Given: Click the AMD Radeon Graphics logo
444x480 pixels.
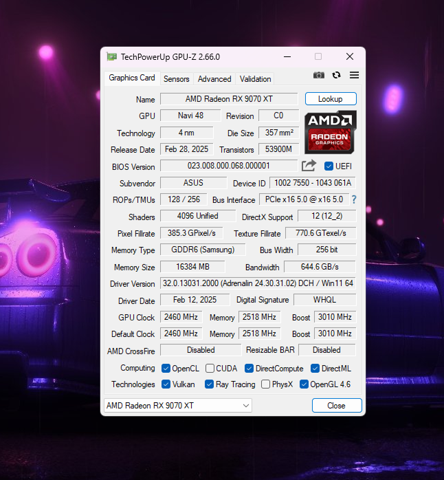Looking at the screenshot, I should (x=330, y=132).
